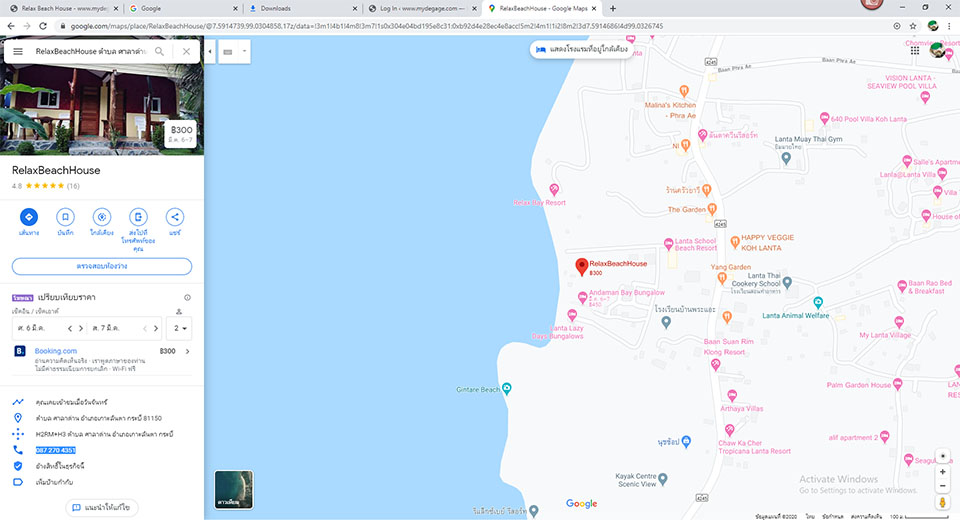Click the Lanta Animal Welfare marker
The width and height of the screenshot is (960, 520).
pyautogui.click(x=818, y=303)
